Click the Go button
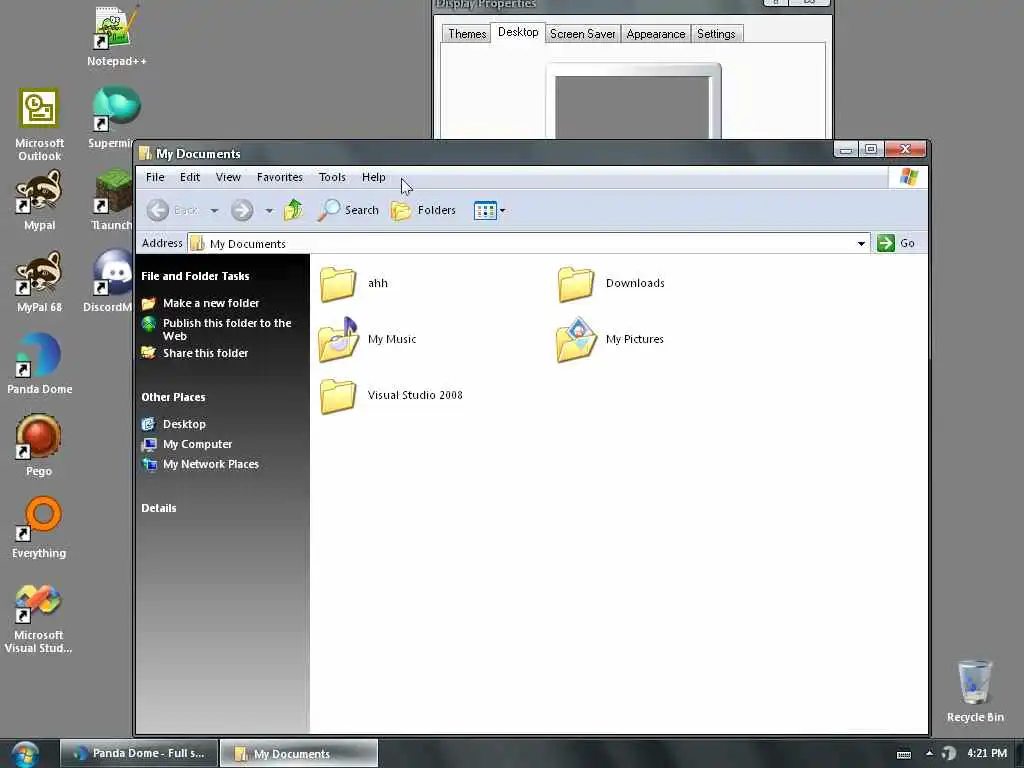 (896, 243)
